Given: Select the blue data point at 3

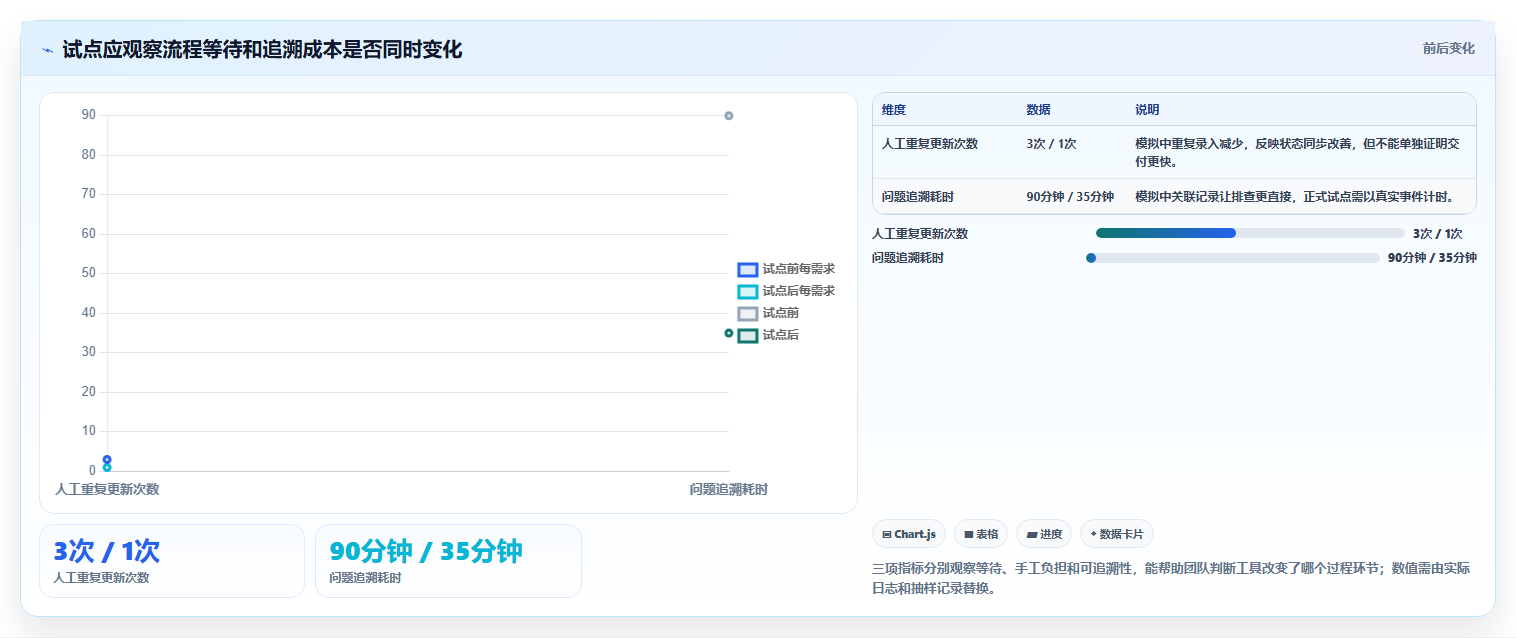Looking at the screenshot, I should click(x=107, y=459).
